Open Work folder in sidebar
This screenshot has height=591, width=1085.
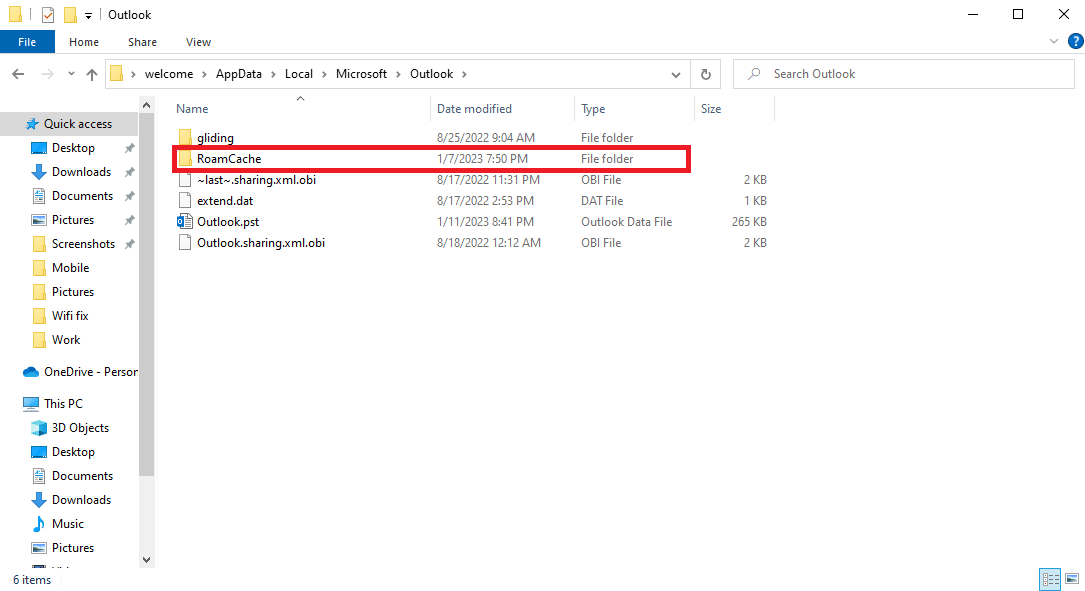click(x=66, y=340)
